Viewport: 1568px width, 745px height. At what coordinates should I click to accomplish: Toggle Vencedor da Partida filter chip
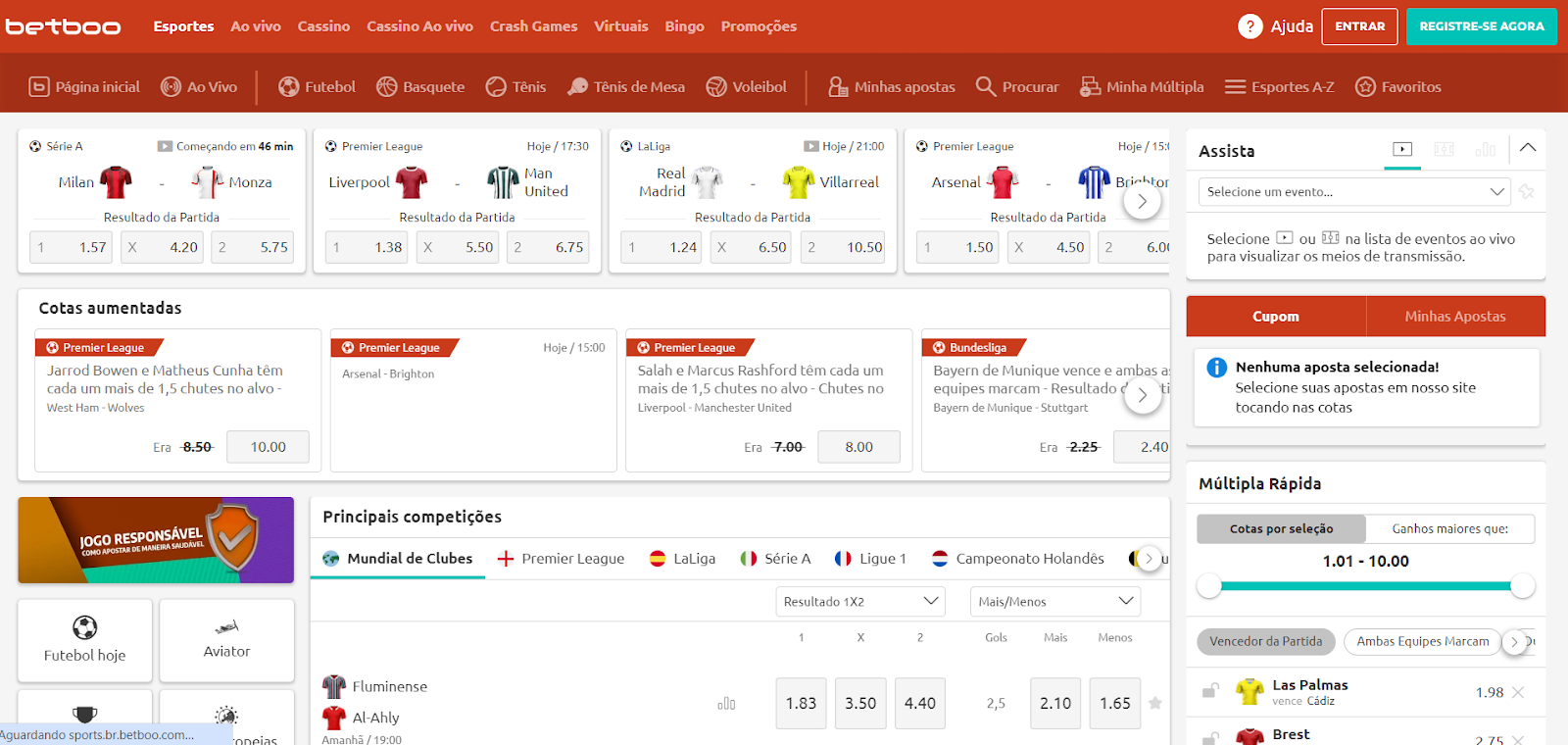(1265, 641)
